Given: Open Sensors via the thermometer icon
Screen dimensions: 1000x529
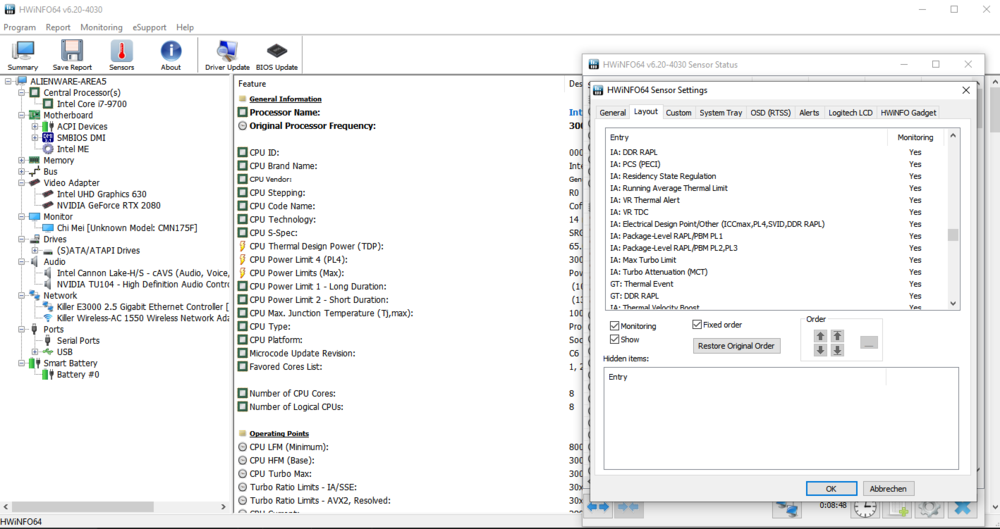Looking at the screenshot, I should [121, 54].
